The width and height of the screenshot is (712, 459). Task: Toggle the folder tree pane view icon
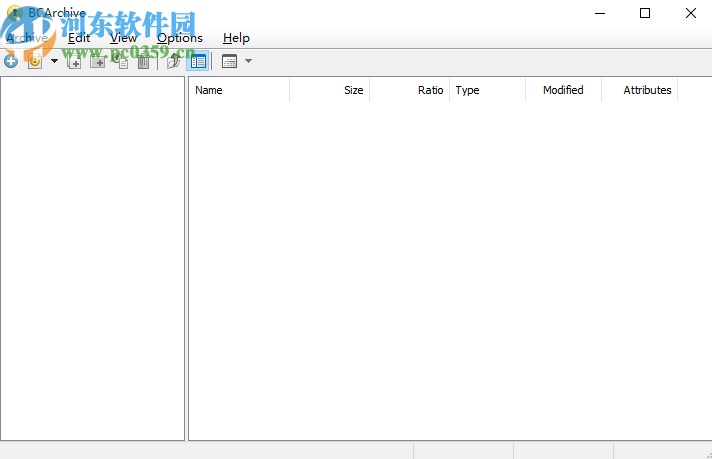(198, 61)
